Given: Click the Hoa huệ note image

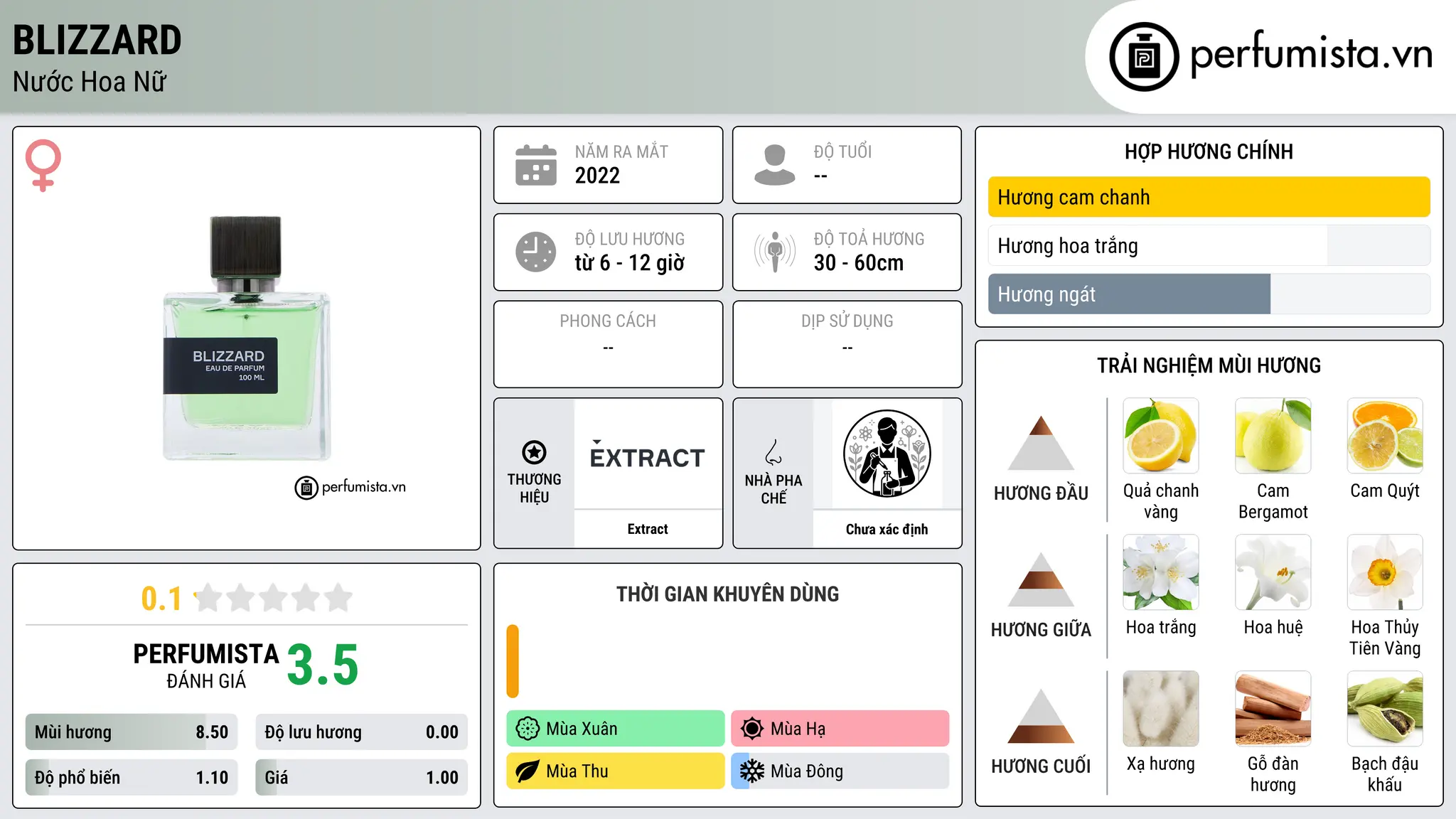Looking at the screenshot, I should pos(1273,572).
